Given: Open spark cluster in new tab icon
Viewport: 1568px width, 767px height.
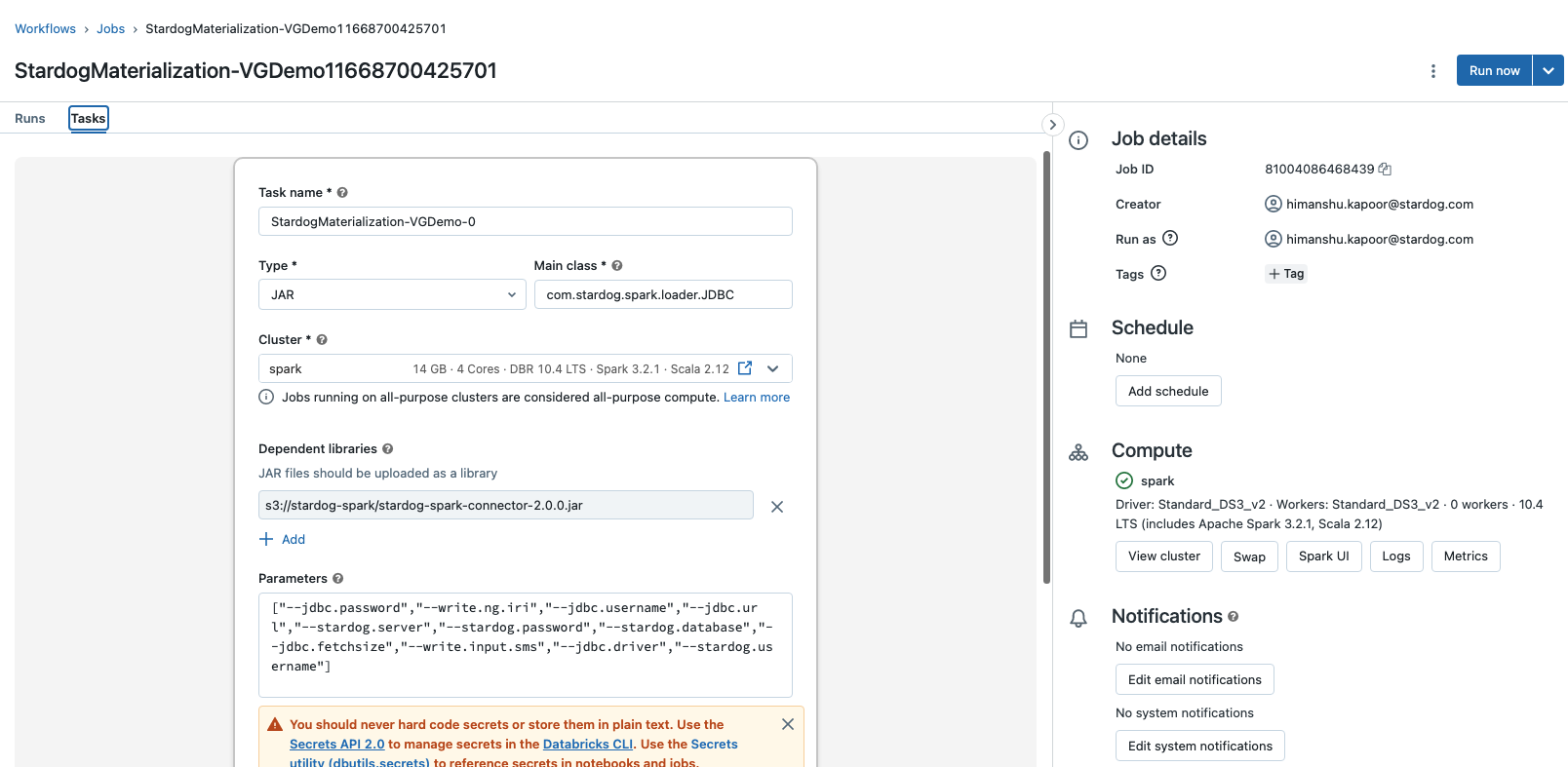Looking at the screenshot, I should [x=745, y=368].
